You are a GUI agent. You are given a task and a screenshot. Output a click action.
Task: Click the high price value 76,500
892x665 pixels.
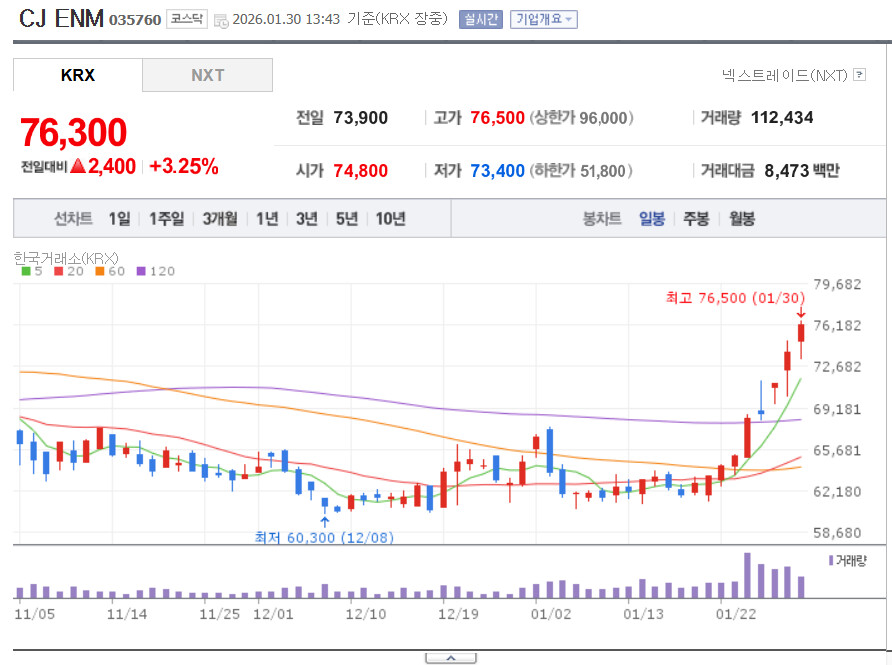(x=497, y=118)
